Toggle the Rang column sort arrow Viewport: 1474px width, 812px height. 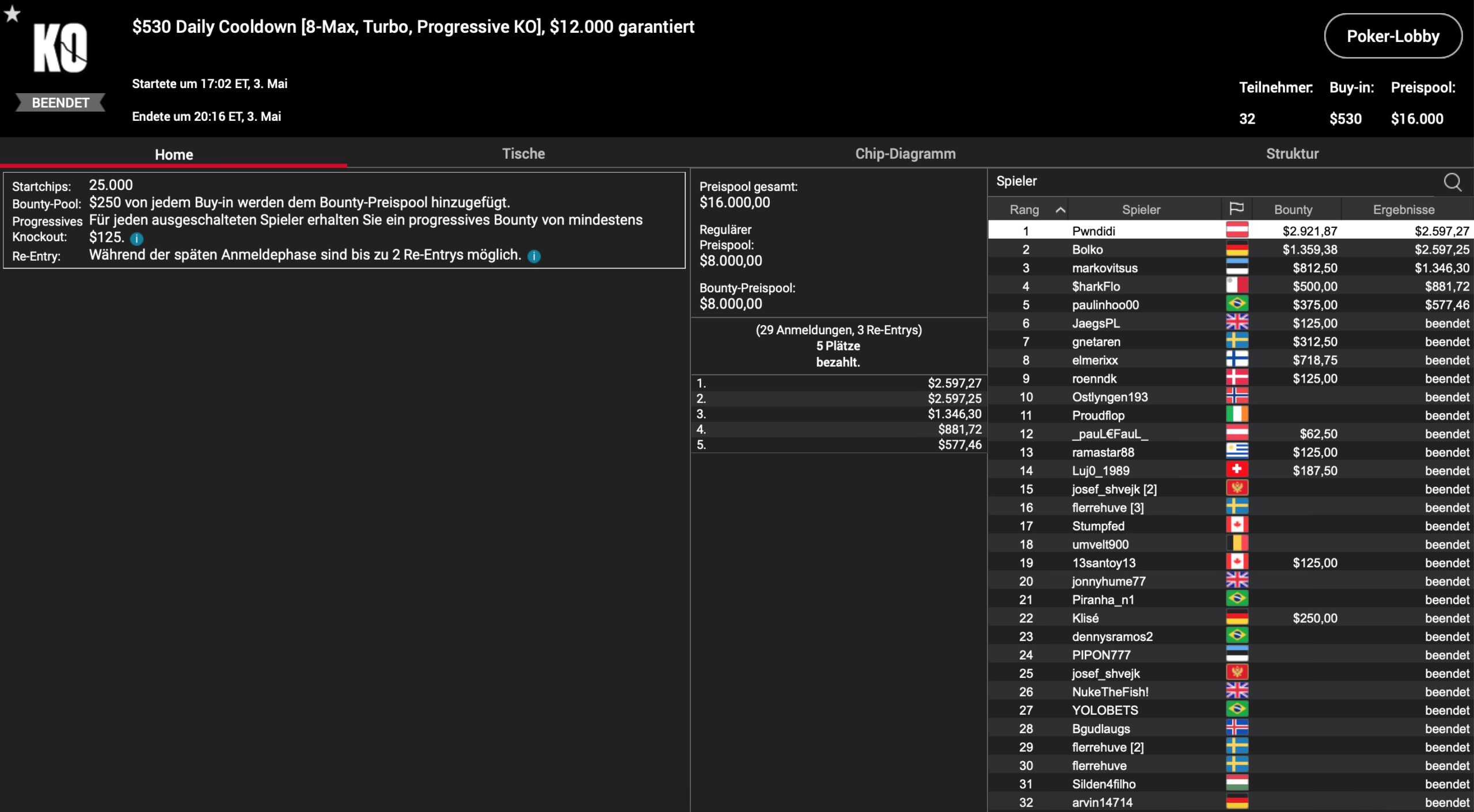pos(1060,210)
